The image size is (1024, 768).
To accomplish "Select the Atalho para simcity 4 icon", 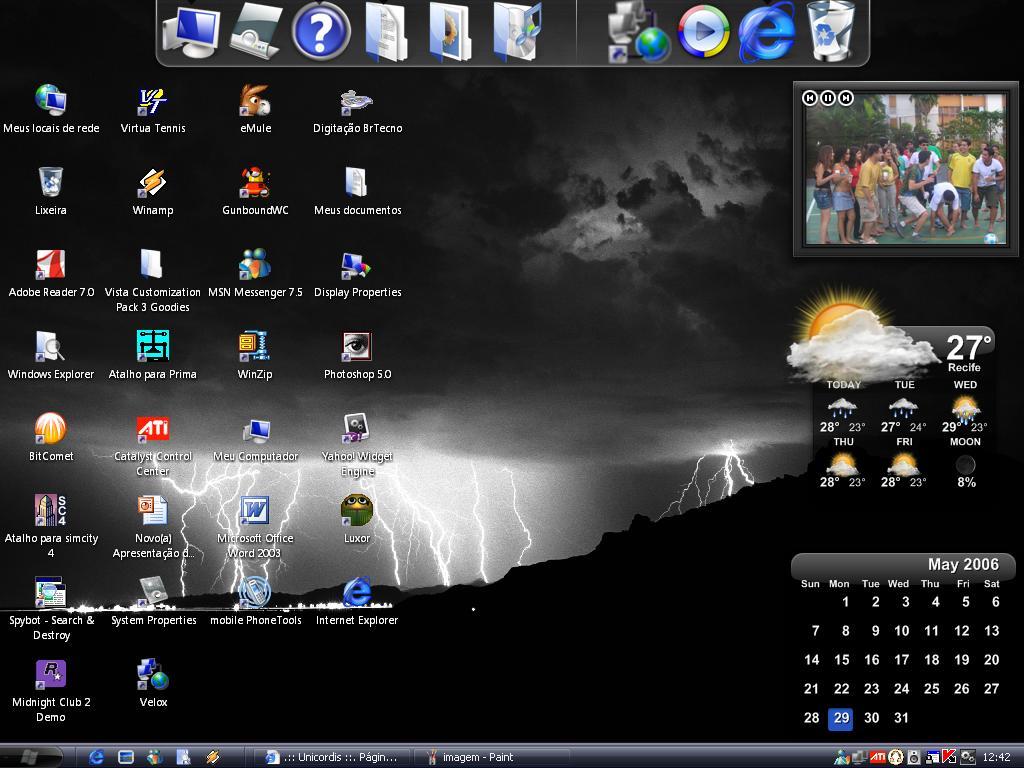I will pyautogui.click(x=51, y=527).
